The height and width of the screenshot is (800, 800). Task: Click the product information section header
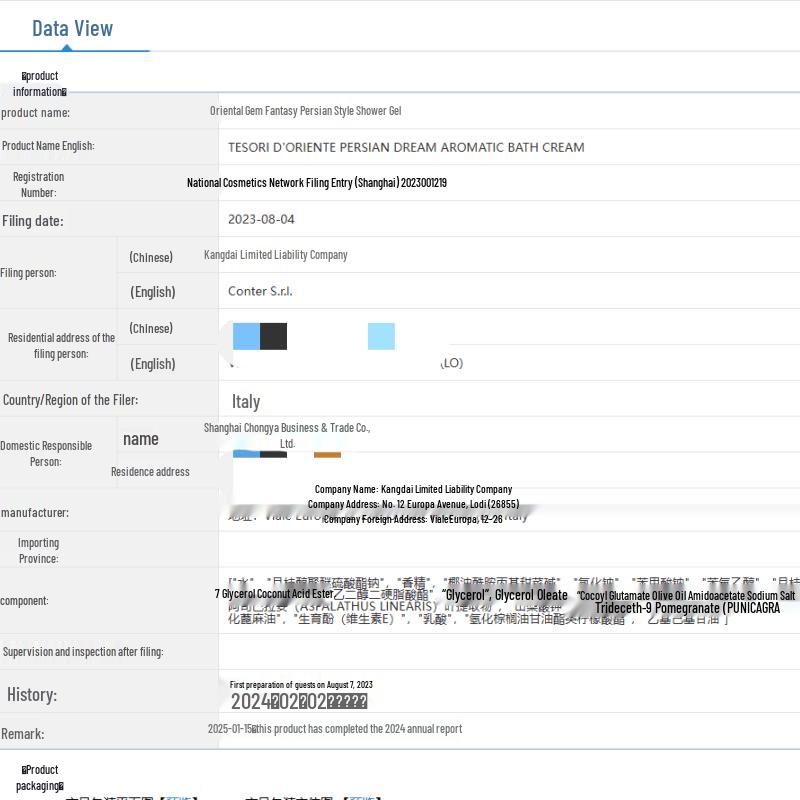click(40, 84)
